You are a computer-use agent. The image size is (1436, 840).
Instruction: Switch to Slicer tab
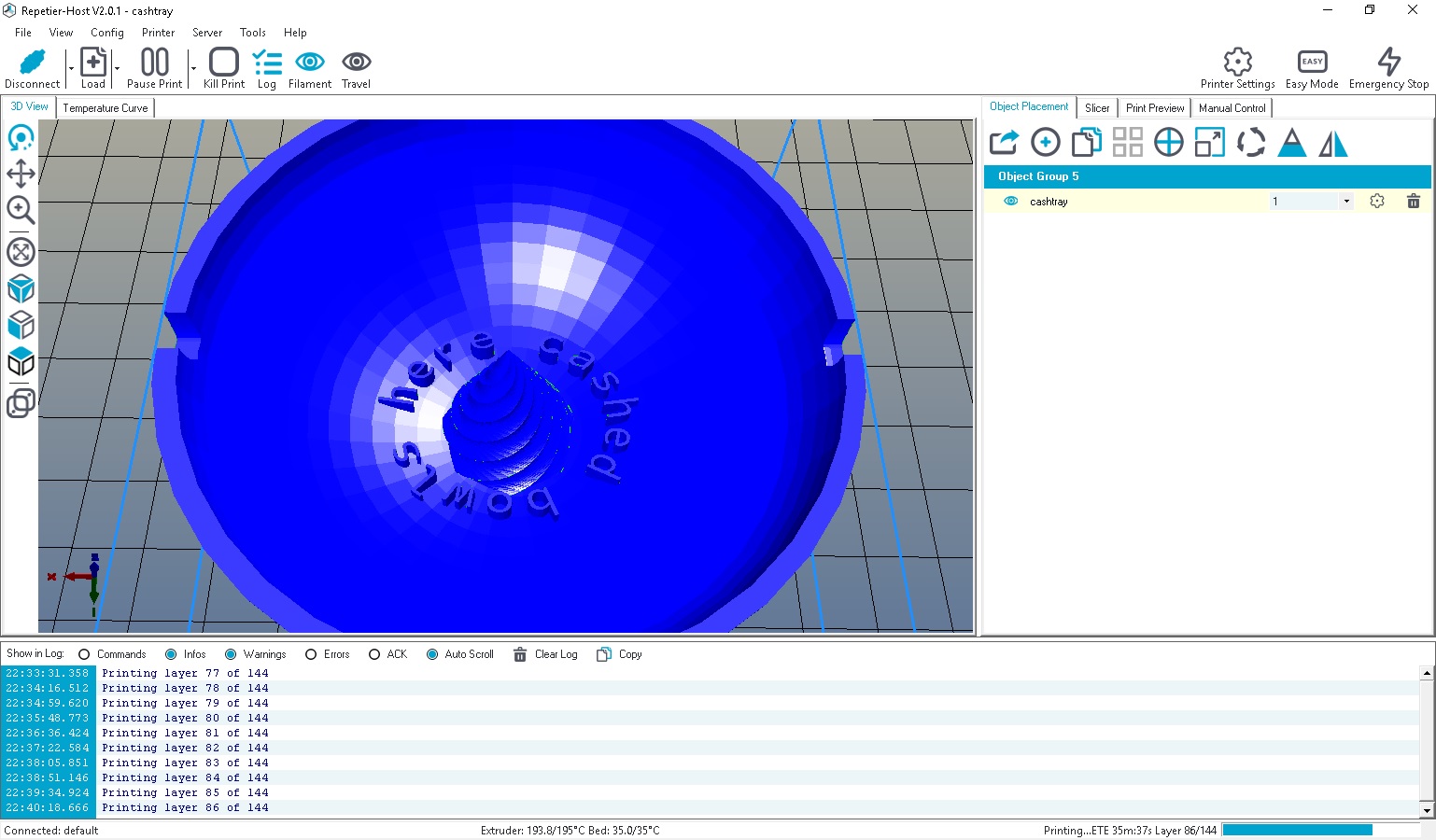pyautogui.click(x=1097, y=108)
